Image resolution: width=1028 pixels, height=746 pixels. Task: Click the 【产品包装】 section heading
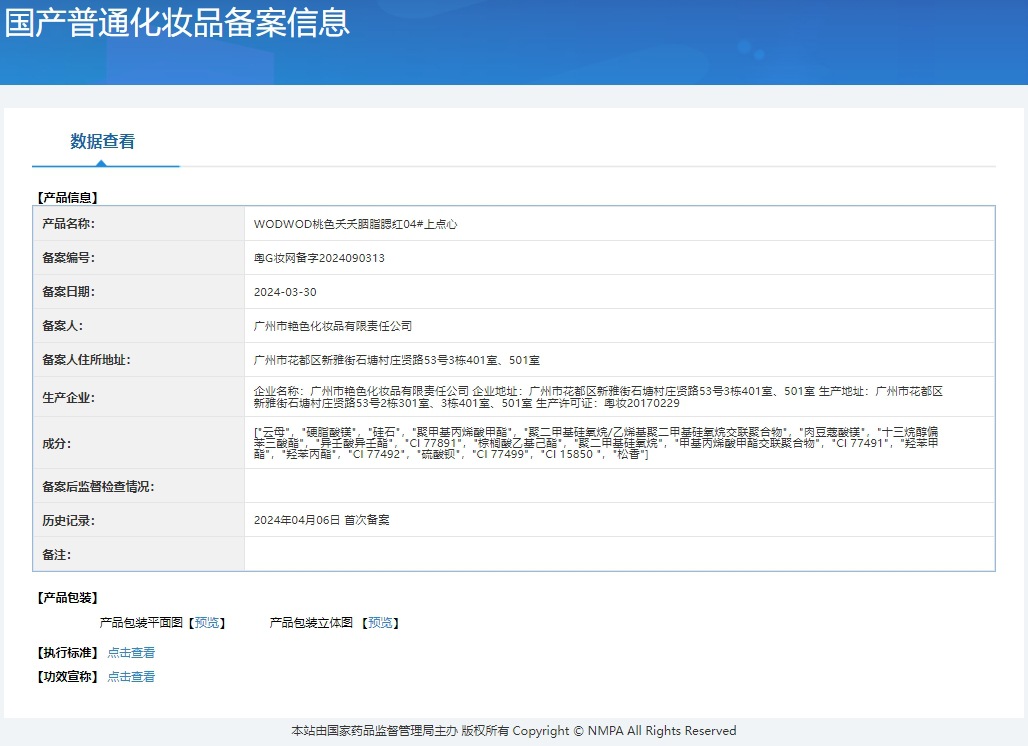[x=68, y=598]
